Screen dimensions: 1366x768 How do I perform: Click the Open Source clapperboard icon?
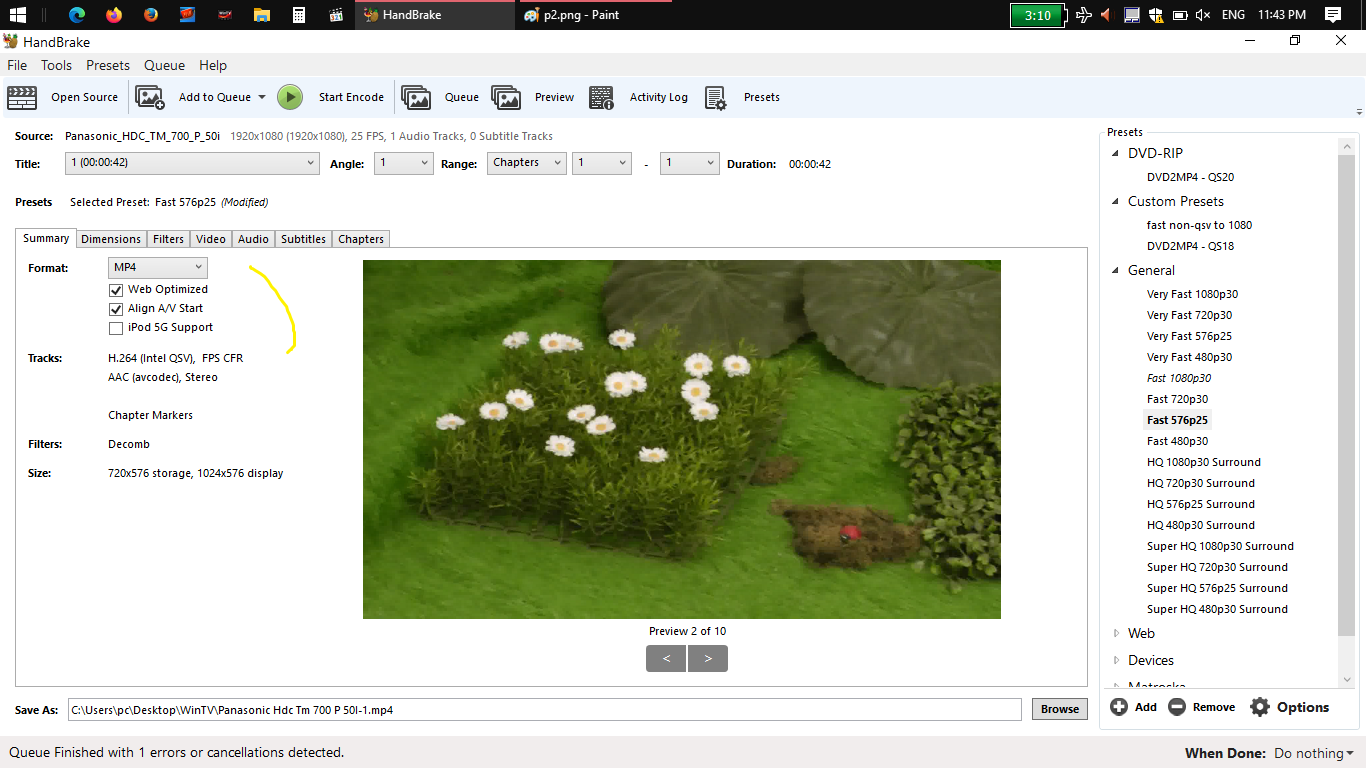click(22, 97)
